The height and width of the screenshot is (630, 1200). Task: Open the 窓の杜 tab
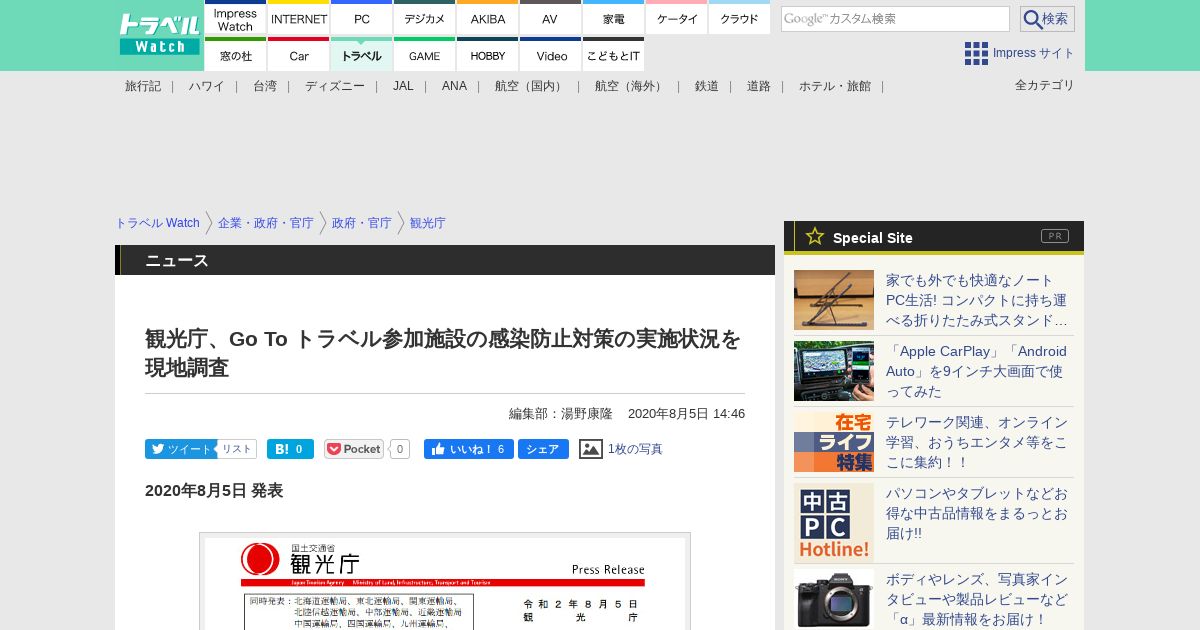click(x=236, y=55)
